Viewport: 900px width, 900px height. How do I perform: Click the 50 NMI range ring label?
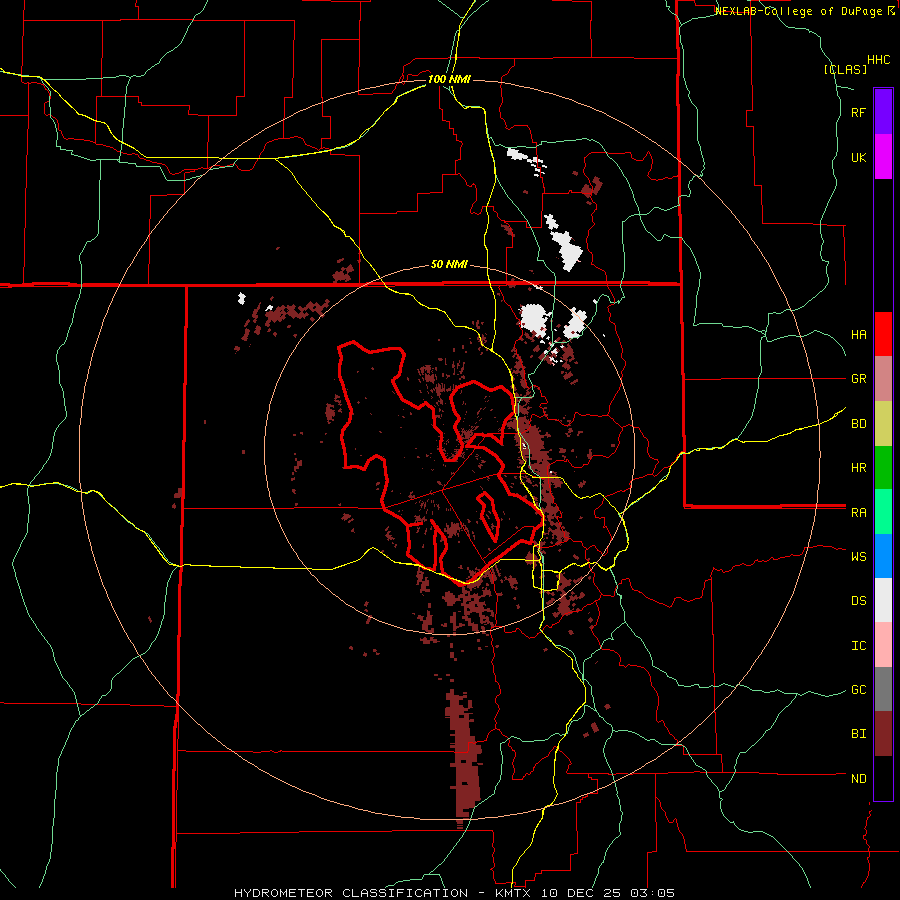[449, 265]
